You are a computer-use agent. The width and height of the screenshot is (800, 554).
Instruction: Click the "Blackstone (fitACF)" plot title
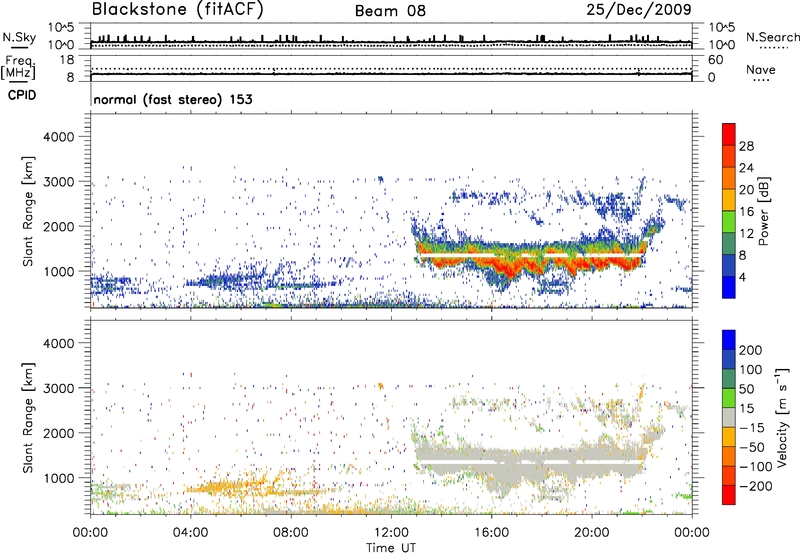(177, 10)
